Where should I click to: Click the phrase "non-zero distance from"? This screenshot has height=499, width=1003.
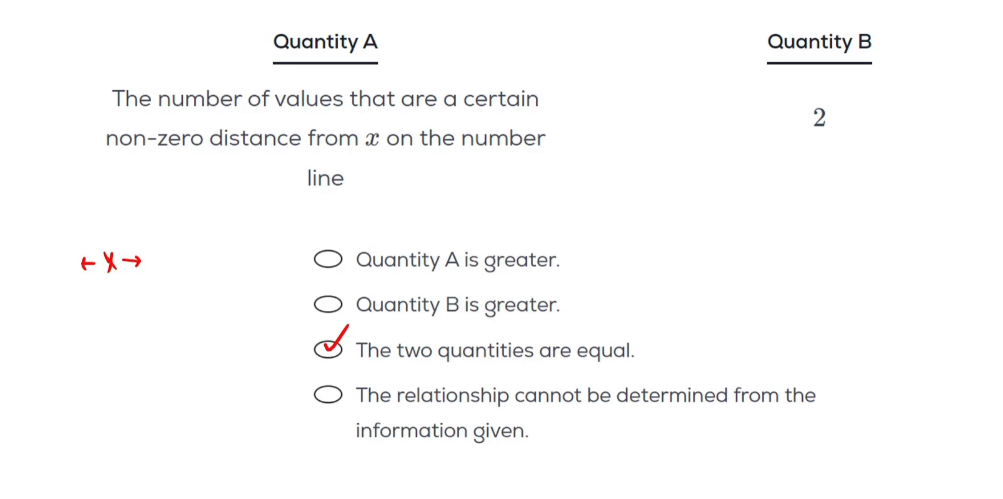[232, 139]
